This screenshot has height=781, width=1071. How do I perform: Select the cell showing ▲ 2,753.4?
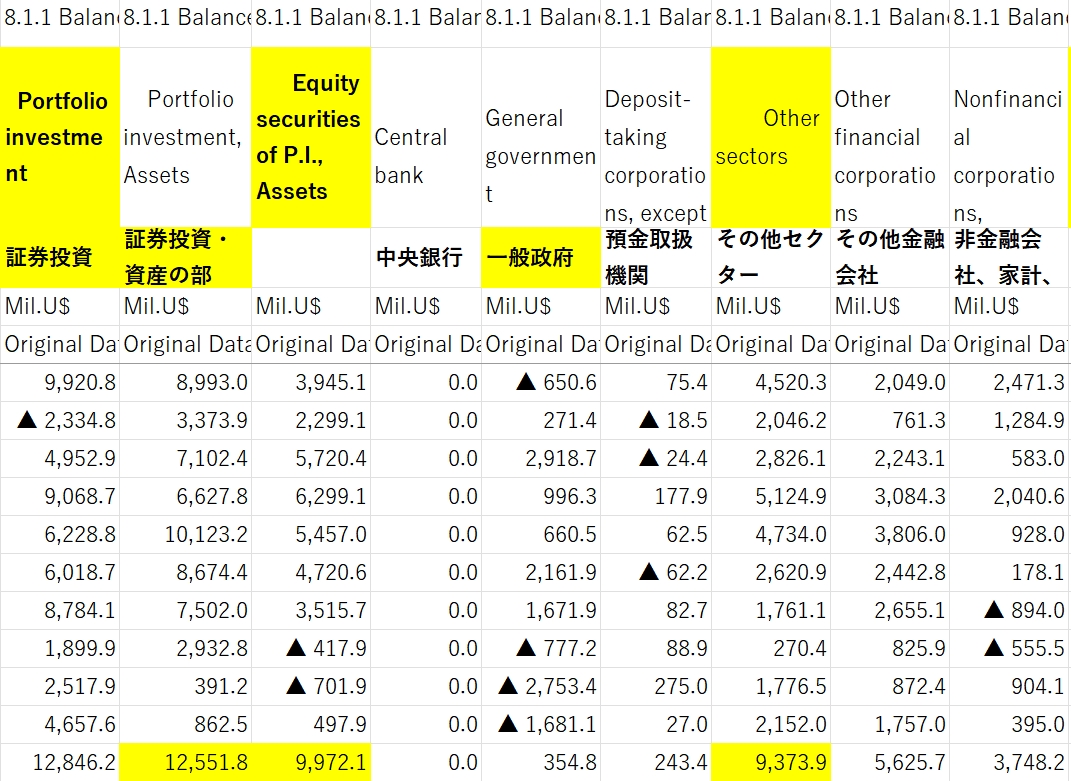tap(540, 687)
